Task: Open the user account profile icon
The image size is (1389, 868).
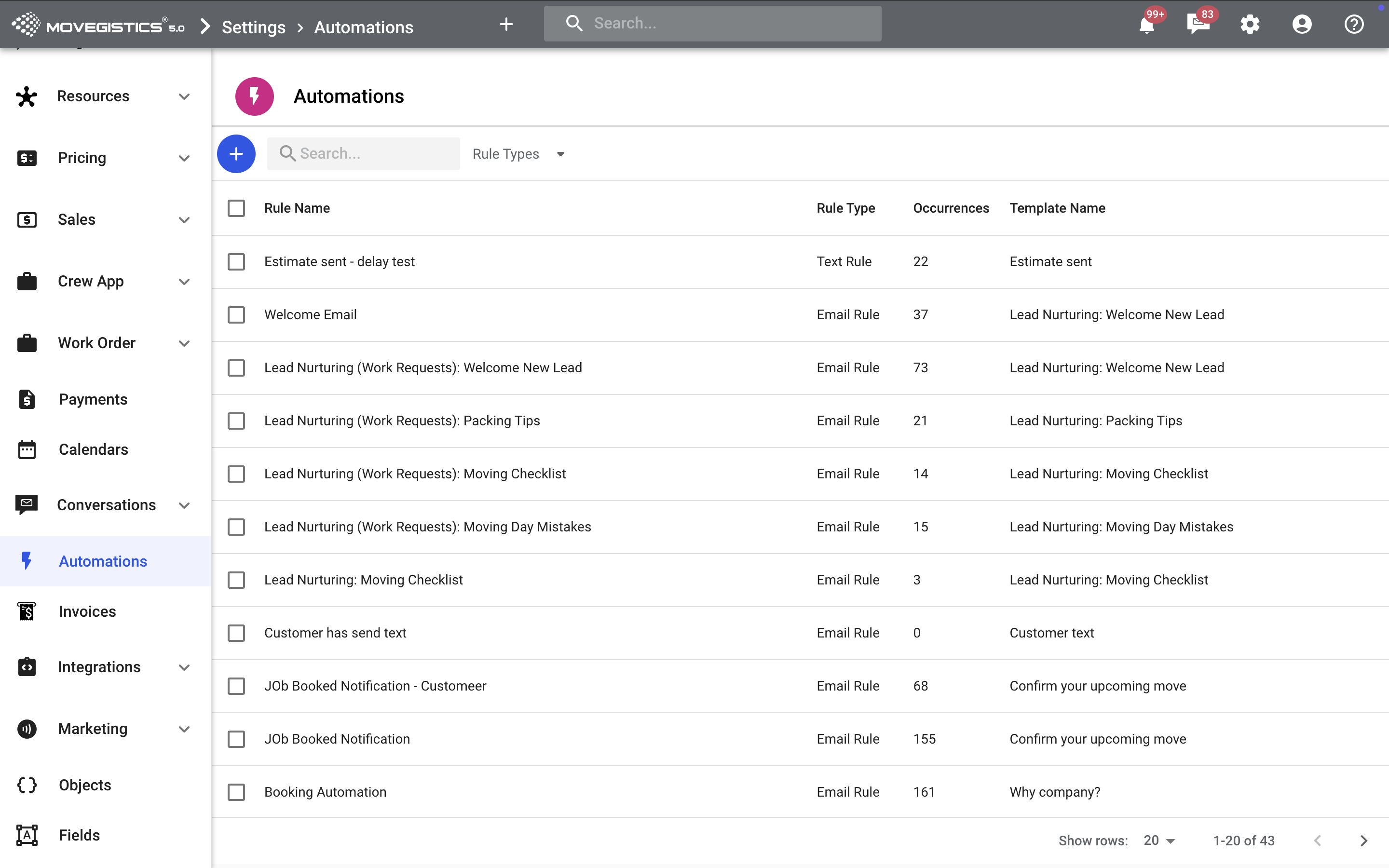Action: tap(1302, 25)
